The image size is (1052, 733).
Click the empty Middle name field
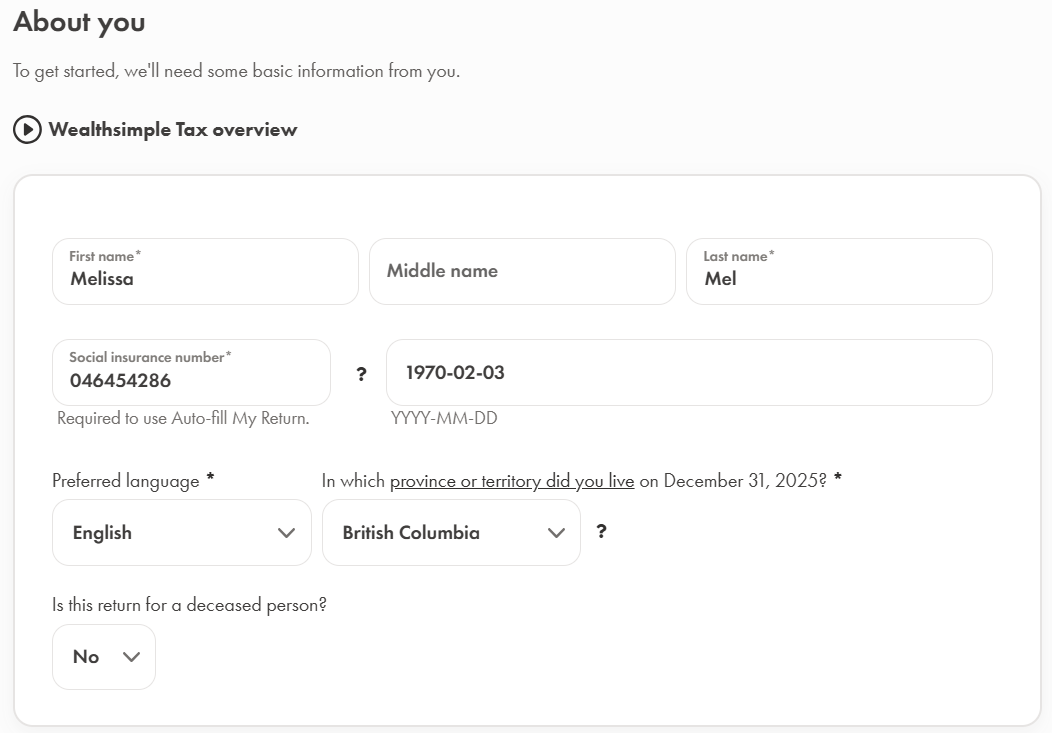(522, 271)
